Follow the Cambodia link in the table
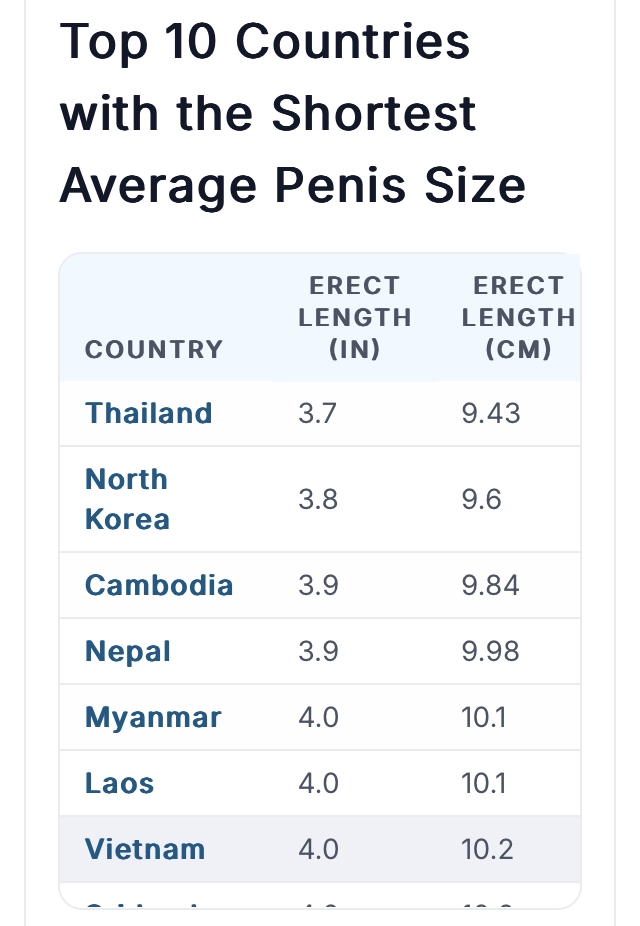Viewport: 640px width, 926px height. click(x=159, y=585)
